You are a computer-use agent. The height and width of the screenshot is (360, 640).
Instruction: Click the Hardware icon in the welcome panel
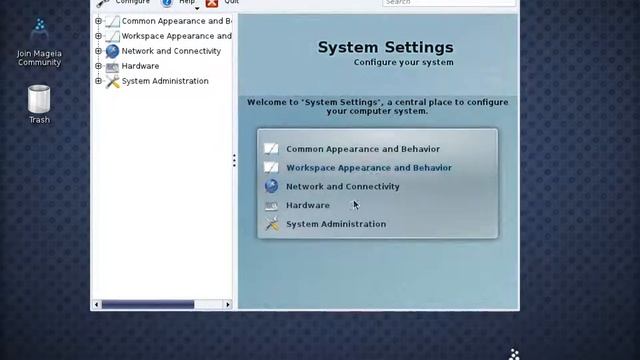click(271, 205)
